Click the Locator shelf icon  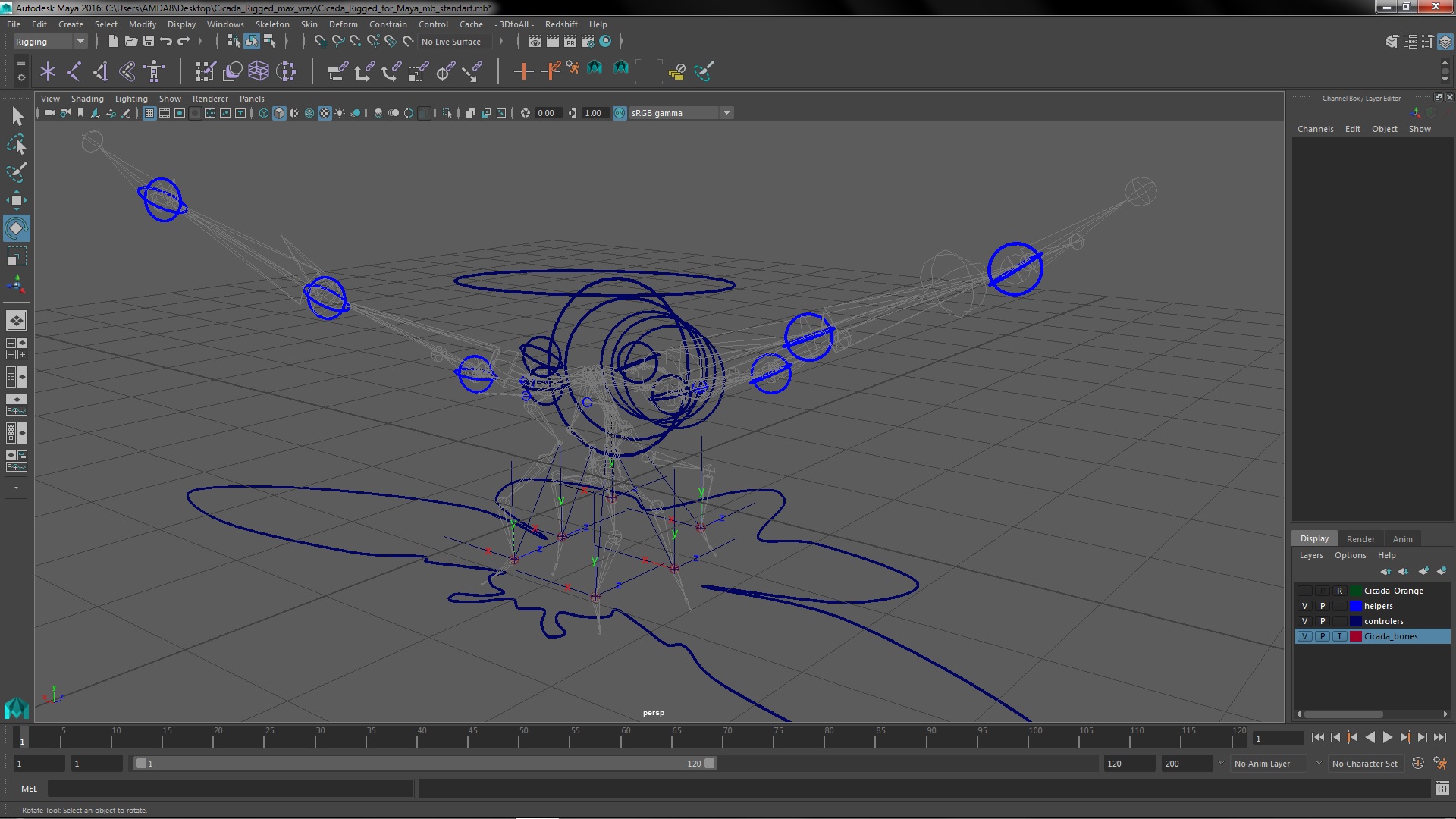coord(48,71)
